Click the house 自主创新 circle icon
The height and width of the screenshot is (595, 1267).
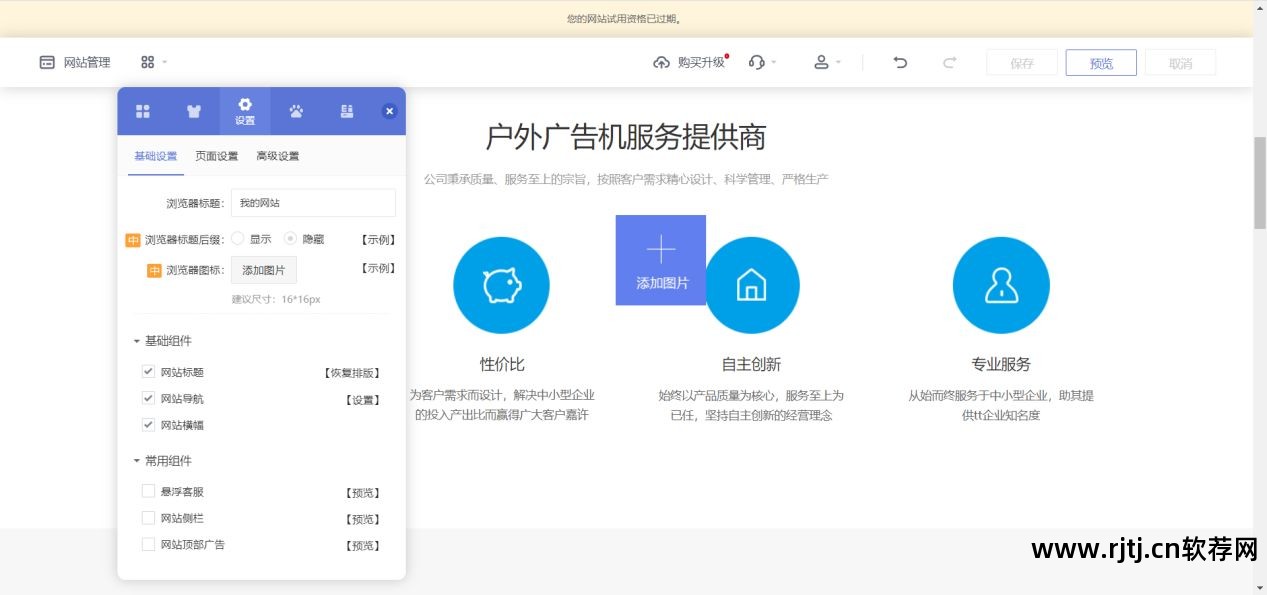click(x=751, y=286)
